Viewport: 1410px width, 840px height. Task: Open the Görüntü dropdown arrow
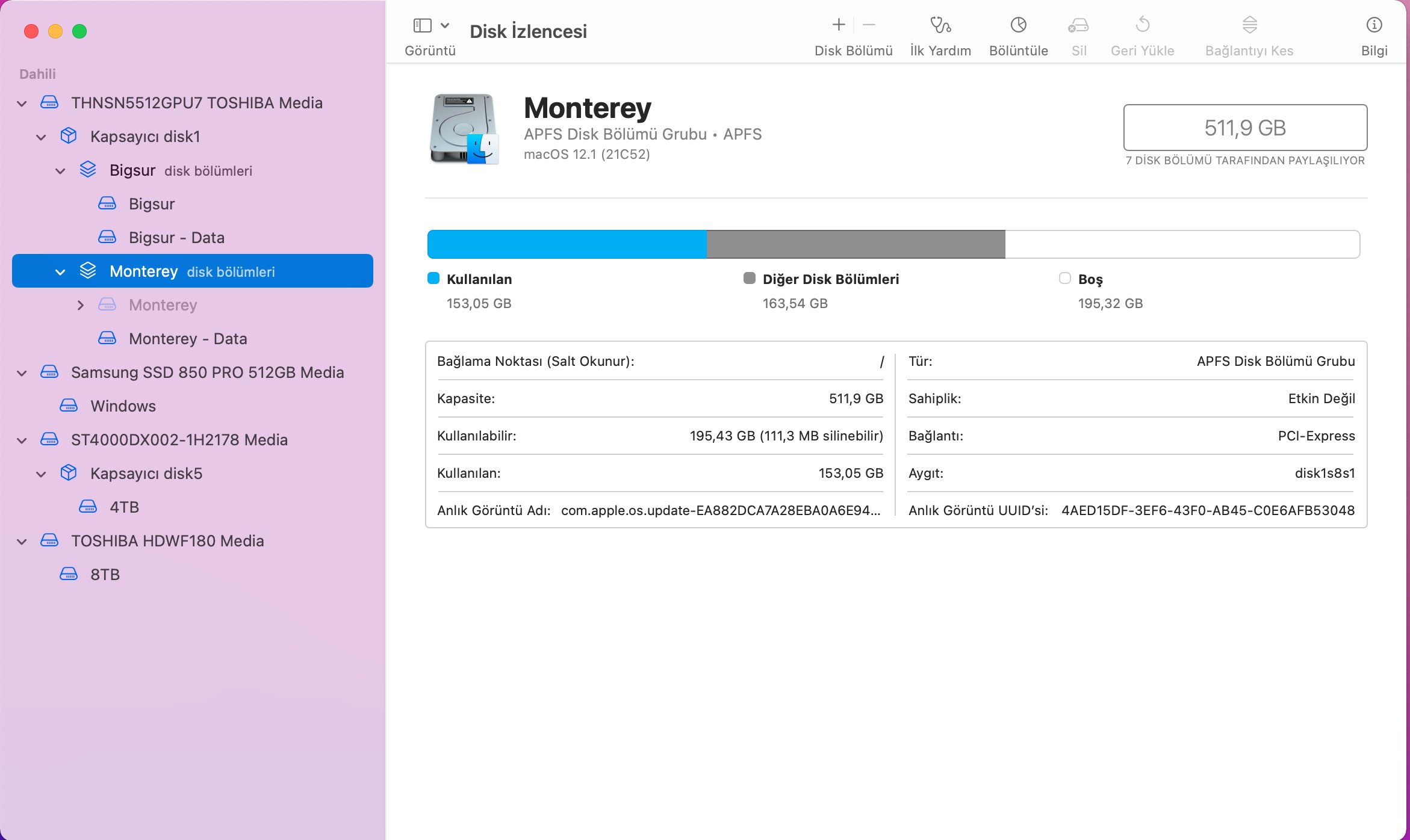(445, 25)
